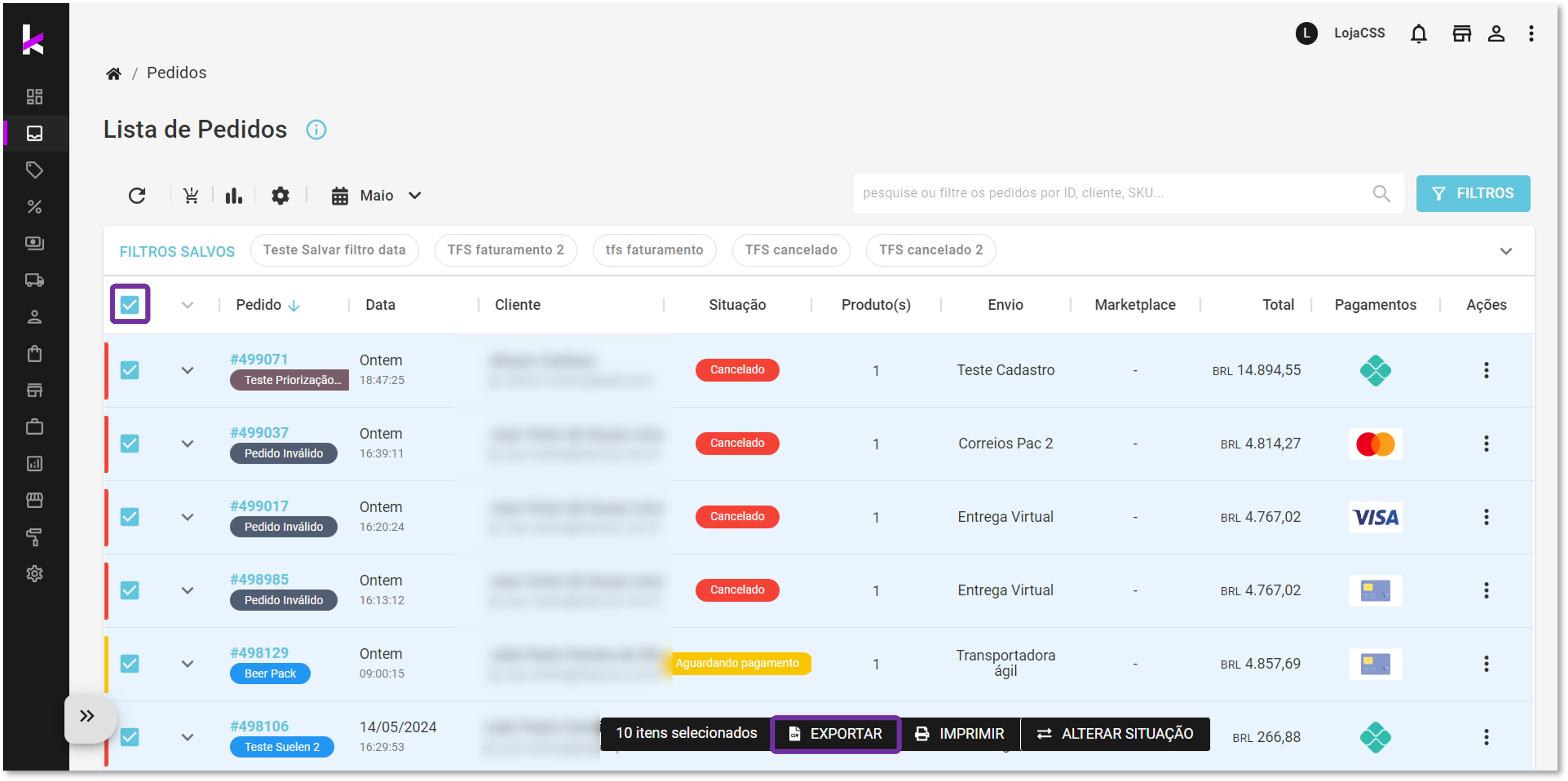Click the storefront icon in top bar
This screenshot has width=1568, height=781.
(x=1462, y=34)
